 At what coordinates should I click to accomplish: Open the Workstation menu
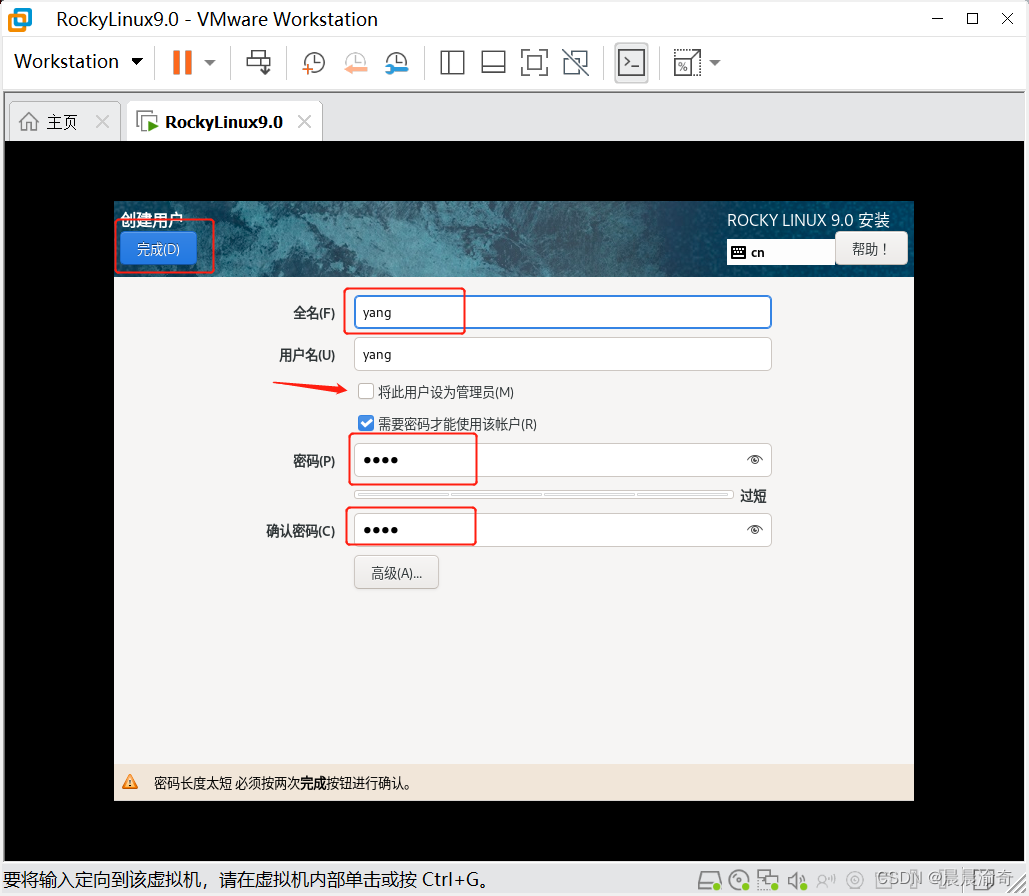pyautogui.click(x=78, y=62)
